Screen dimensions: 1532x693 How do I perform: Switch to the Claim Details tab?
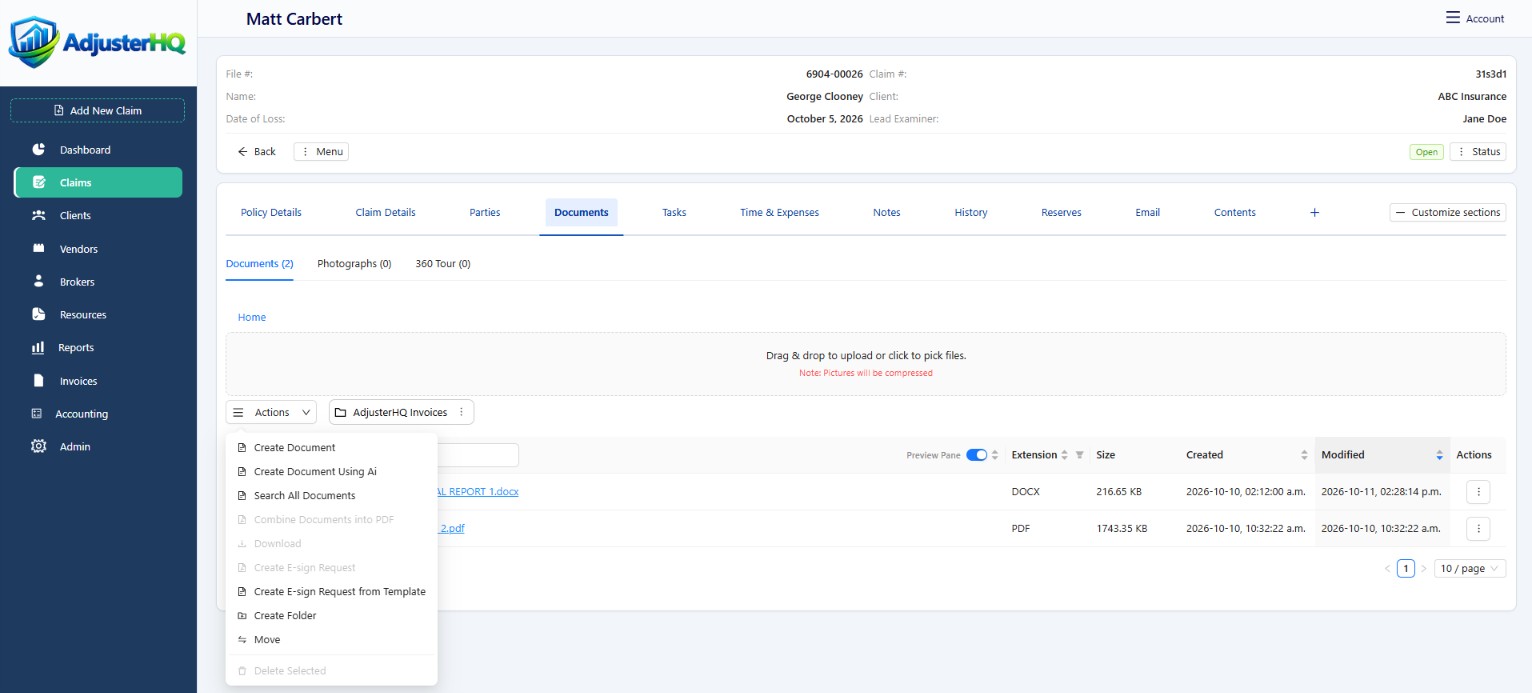385,212
